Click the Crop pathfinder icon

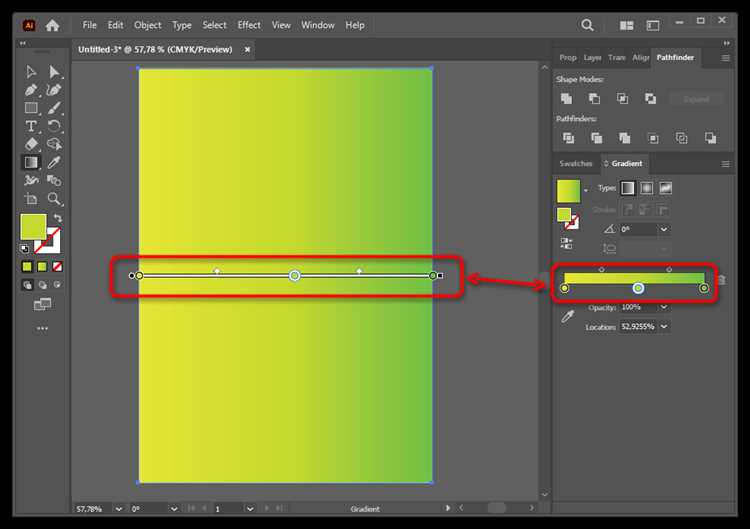click(x=653, y=138)
